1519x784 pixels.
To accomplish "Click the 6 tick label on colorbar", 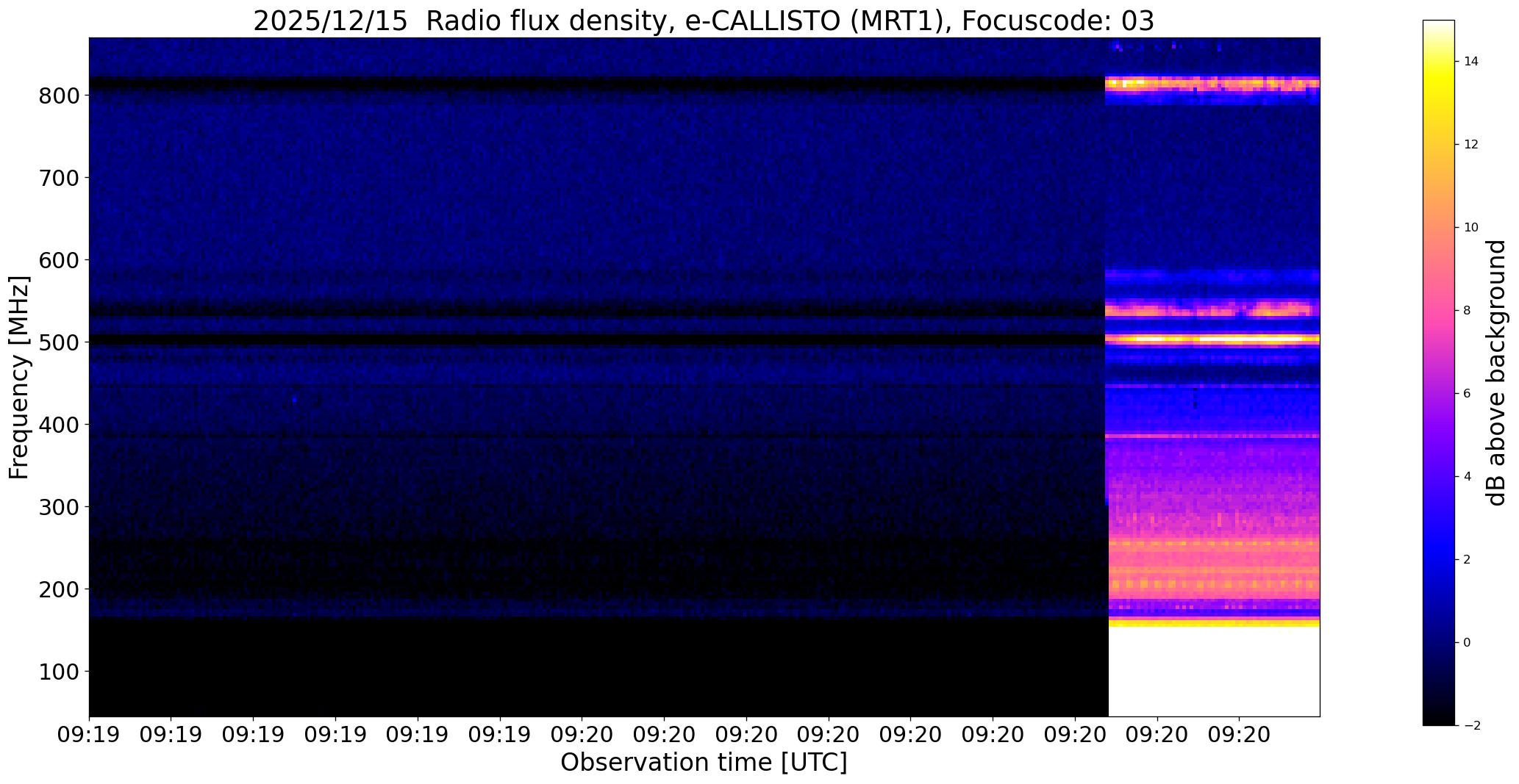I will (x=1468, y=394).
